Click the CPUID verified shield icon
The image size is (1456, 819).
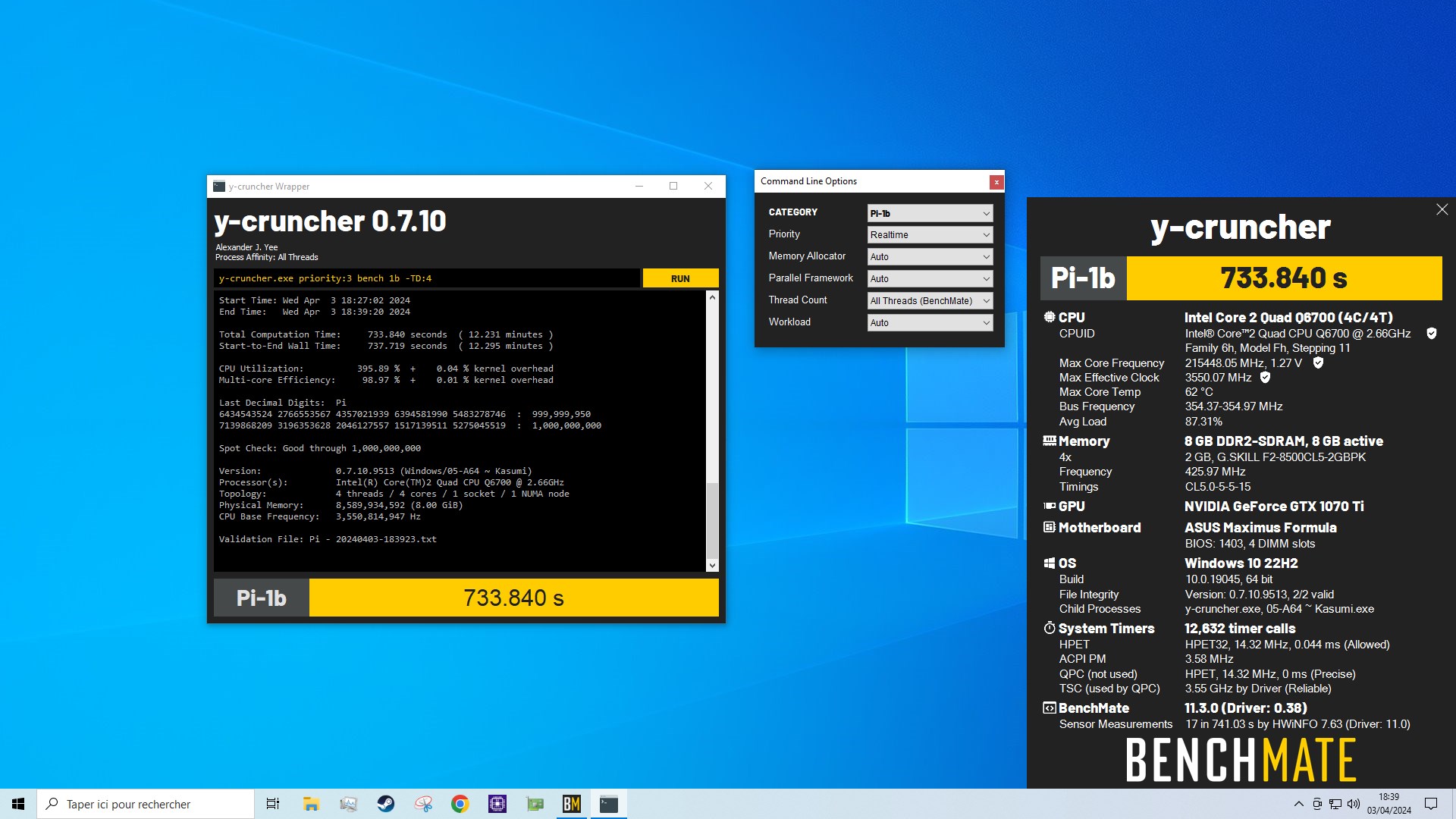pos(1432,334)
